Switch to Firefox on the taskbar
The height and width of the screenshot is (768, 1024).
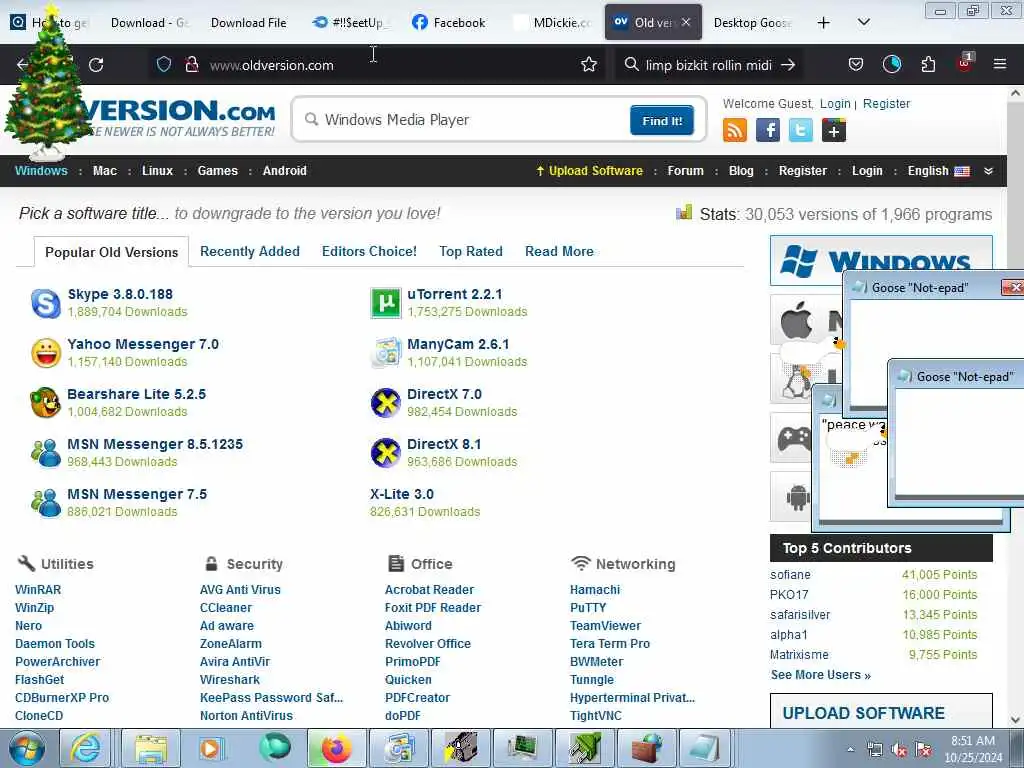336,748
